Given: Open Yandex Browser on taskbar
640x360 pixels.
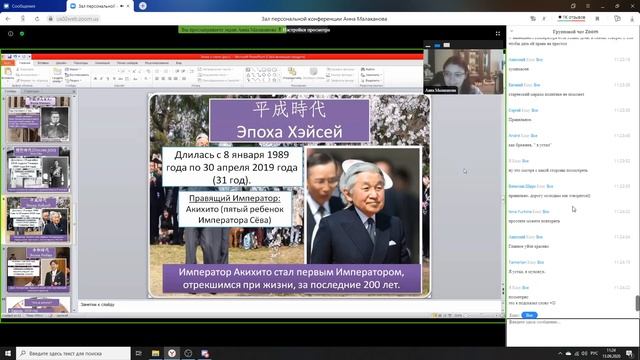Looking at the screenshot, I should tap(172, 353).
